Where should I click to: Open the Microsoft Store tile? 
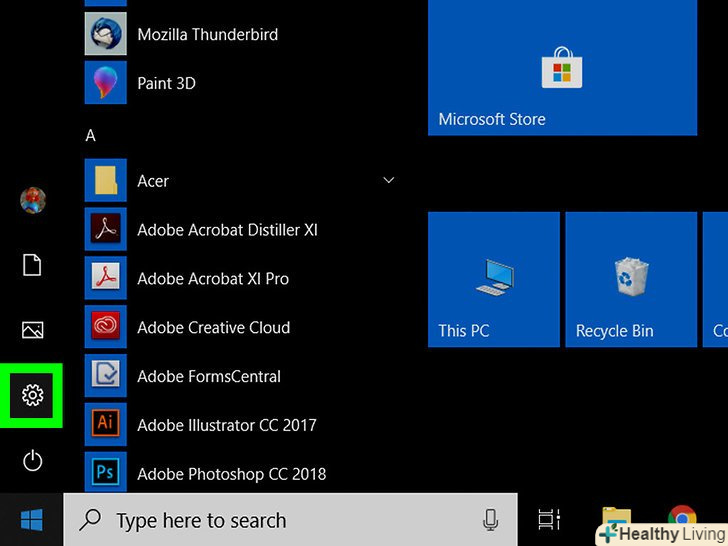point(561,68)
